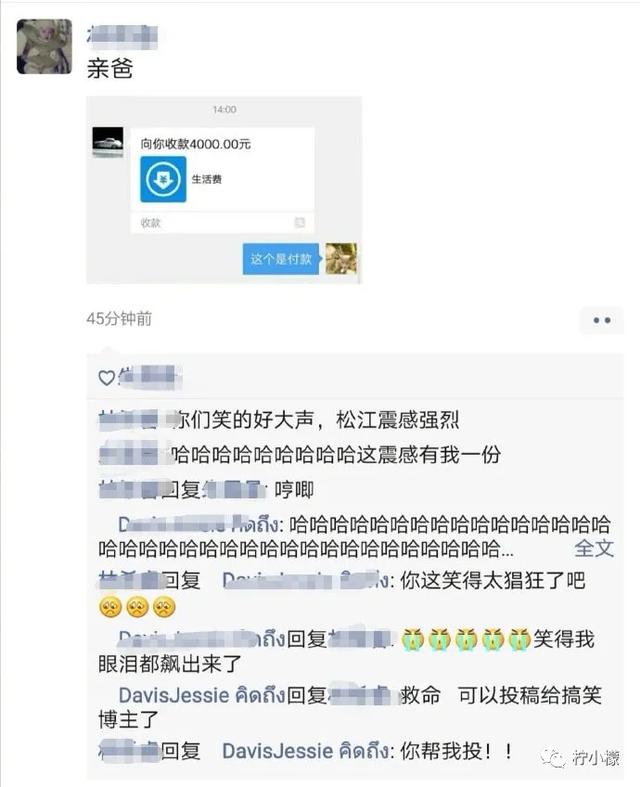Tap the car avatar in chat screenshot

point(108,143)
